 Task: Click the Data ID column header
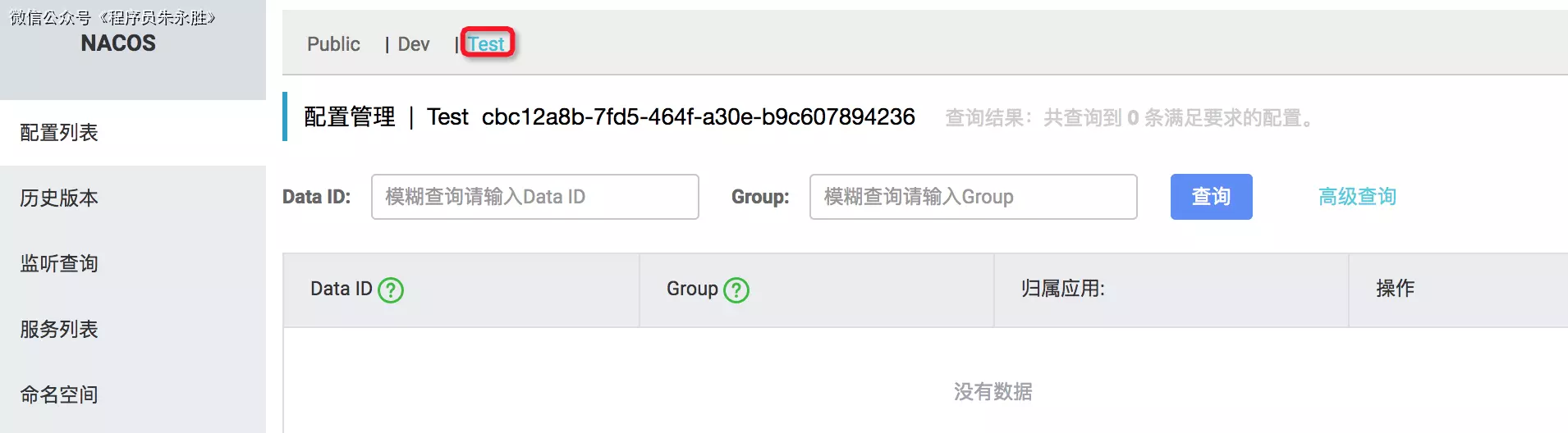pyautogui.click(x=341, y=289)
